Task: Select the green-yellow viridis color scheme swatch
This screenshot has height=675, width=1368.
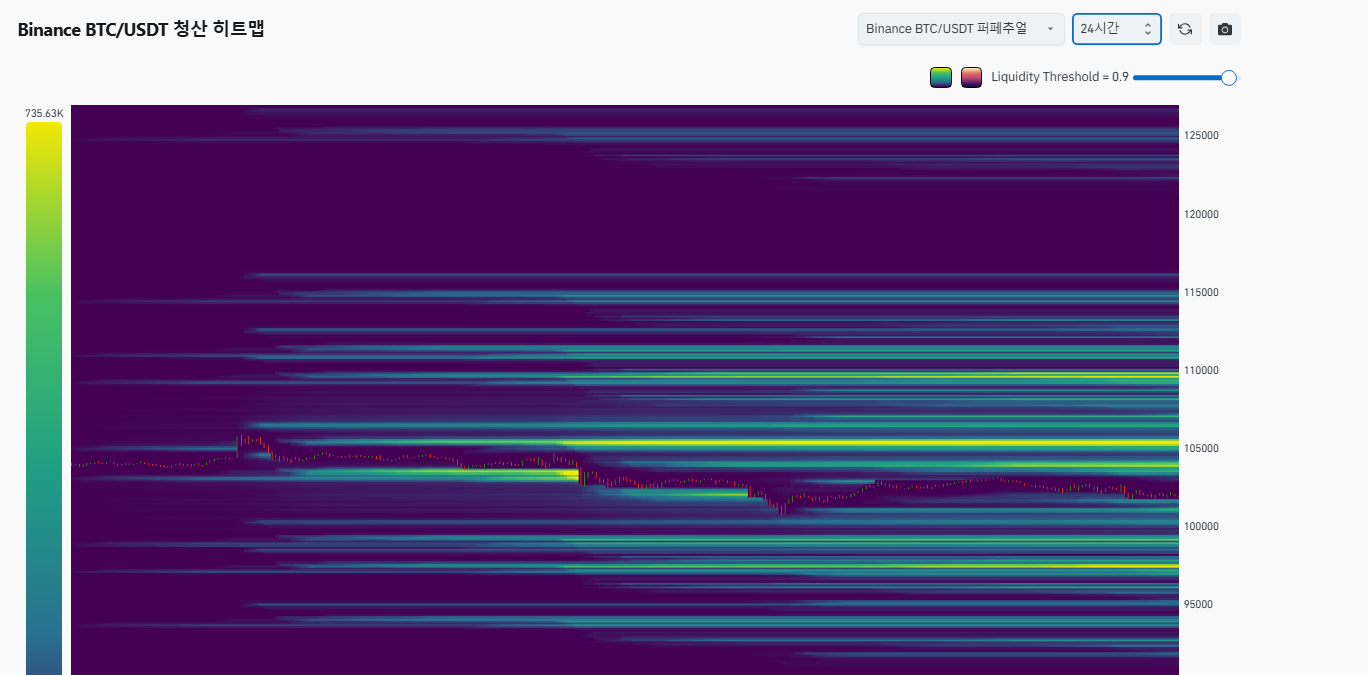Action: coord(941,77)
